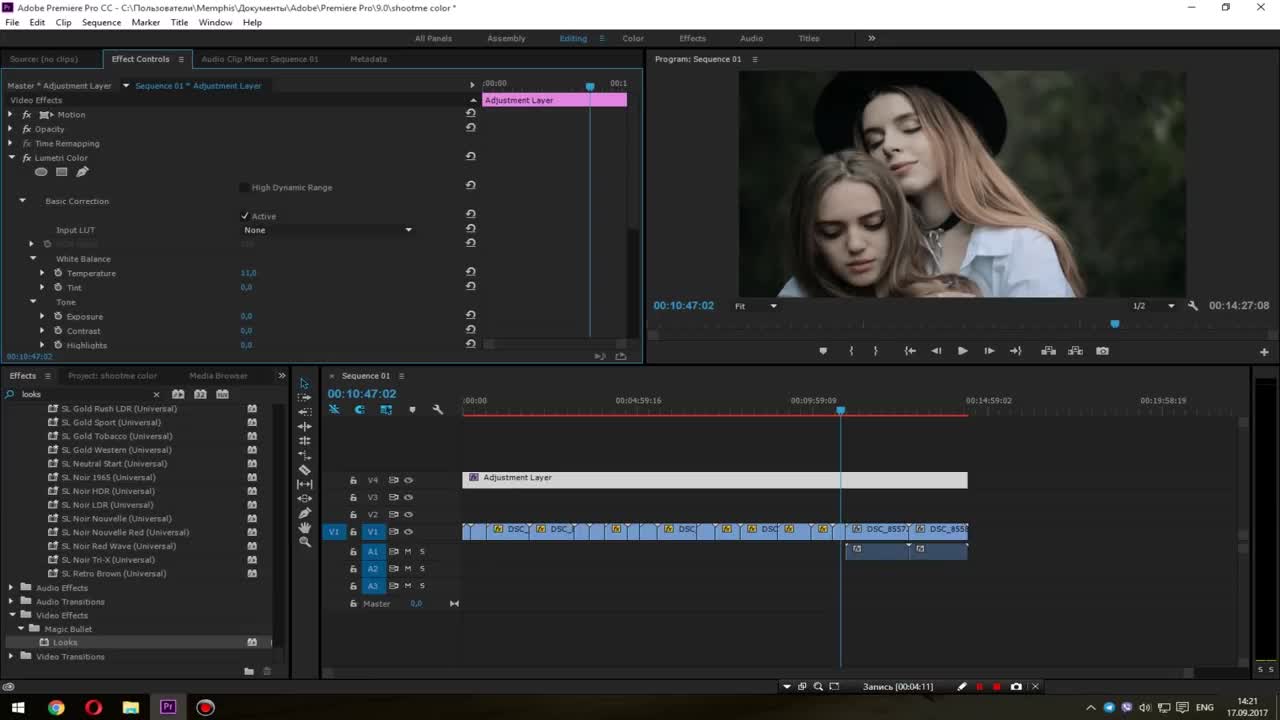Go to In point
The image size is (1280, 720).
pos(910,351)
